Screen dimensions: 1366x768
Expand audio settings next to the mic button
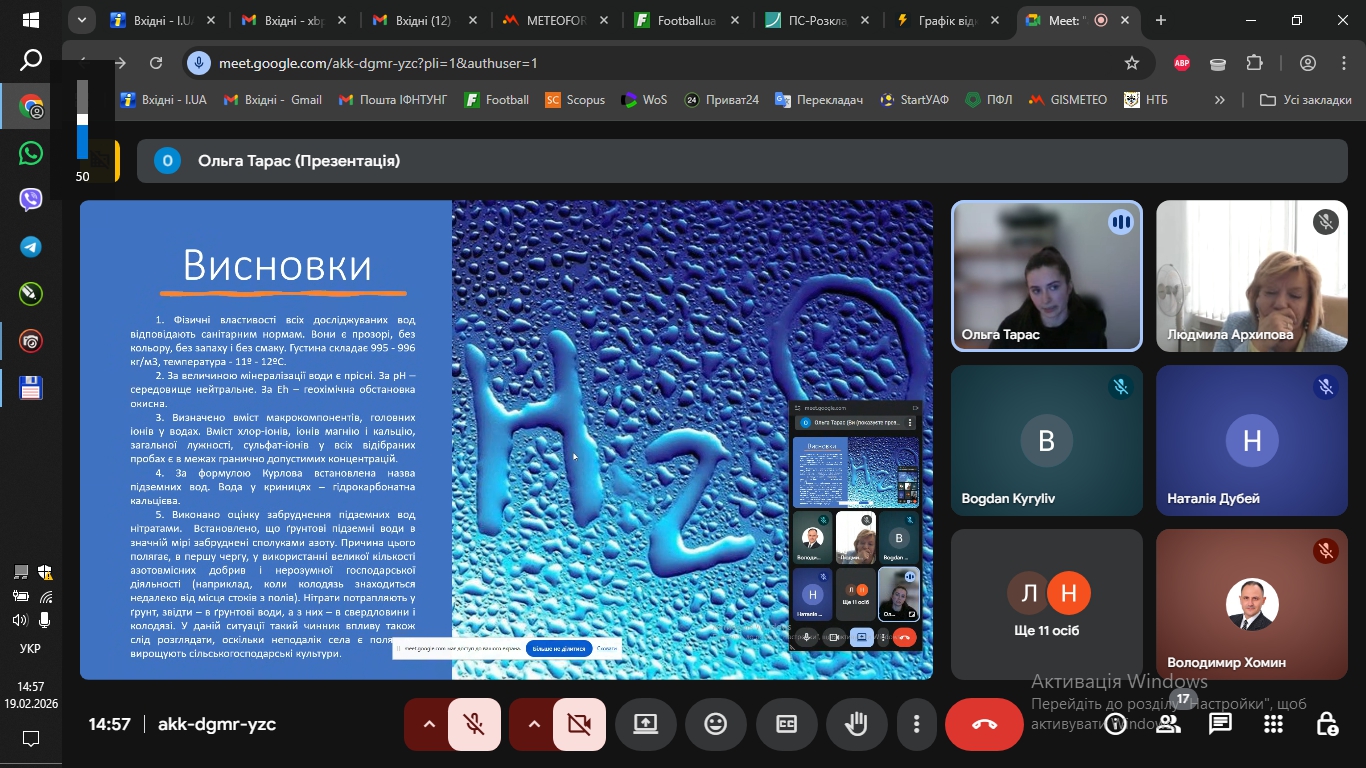point(428,723)
